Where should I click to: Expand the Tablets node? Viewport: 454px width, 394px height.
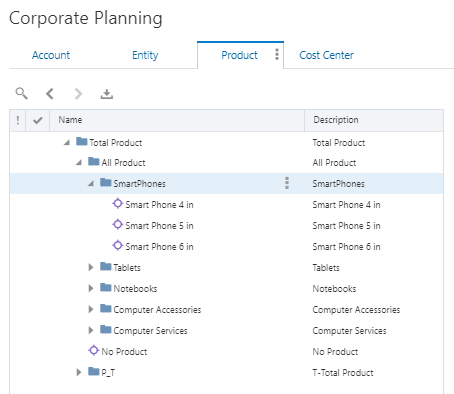[x=91, y=267]
